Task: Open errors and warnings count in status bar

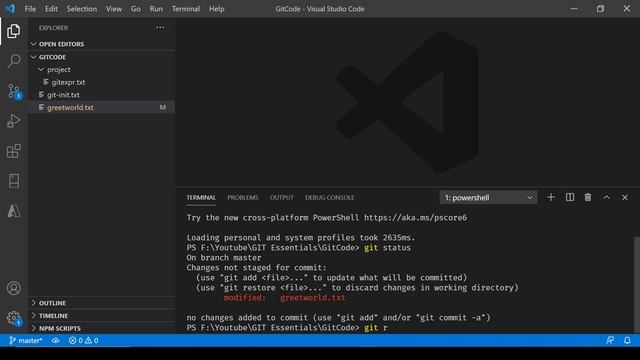Action: click(x=83, y=340)
